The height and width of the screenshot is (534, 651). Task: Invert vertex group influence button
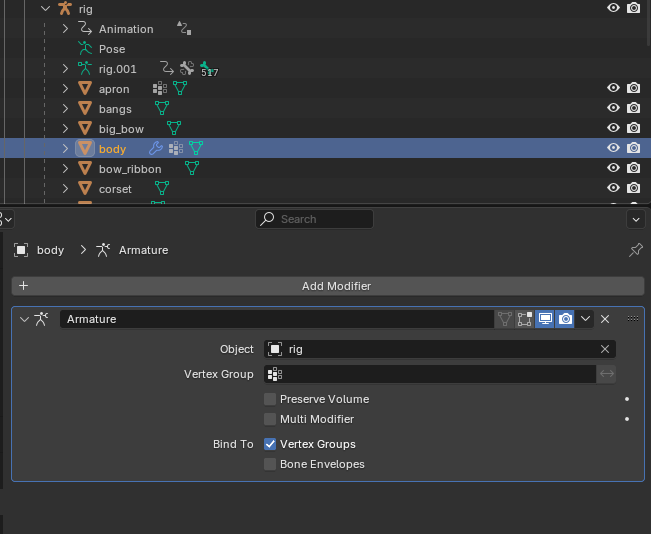607,374
